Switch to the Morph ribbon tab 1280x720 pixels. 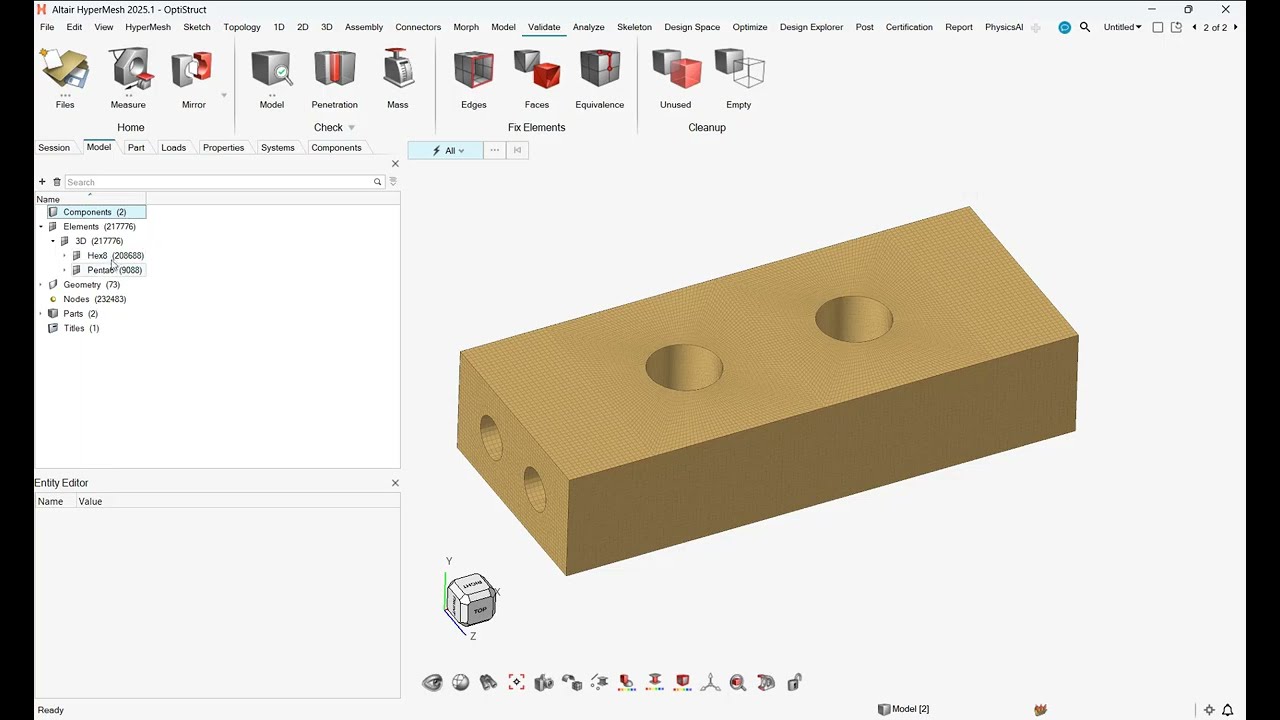tap(466, 27)
